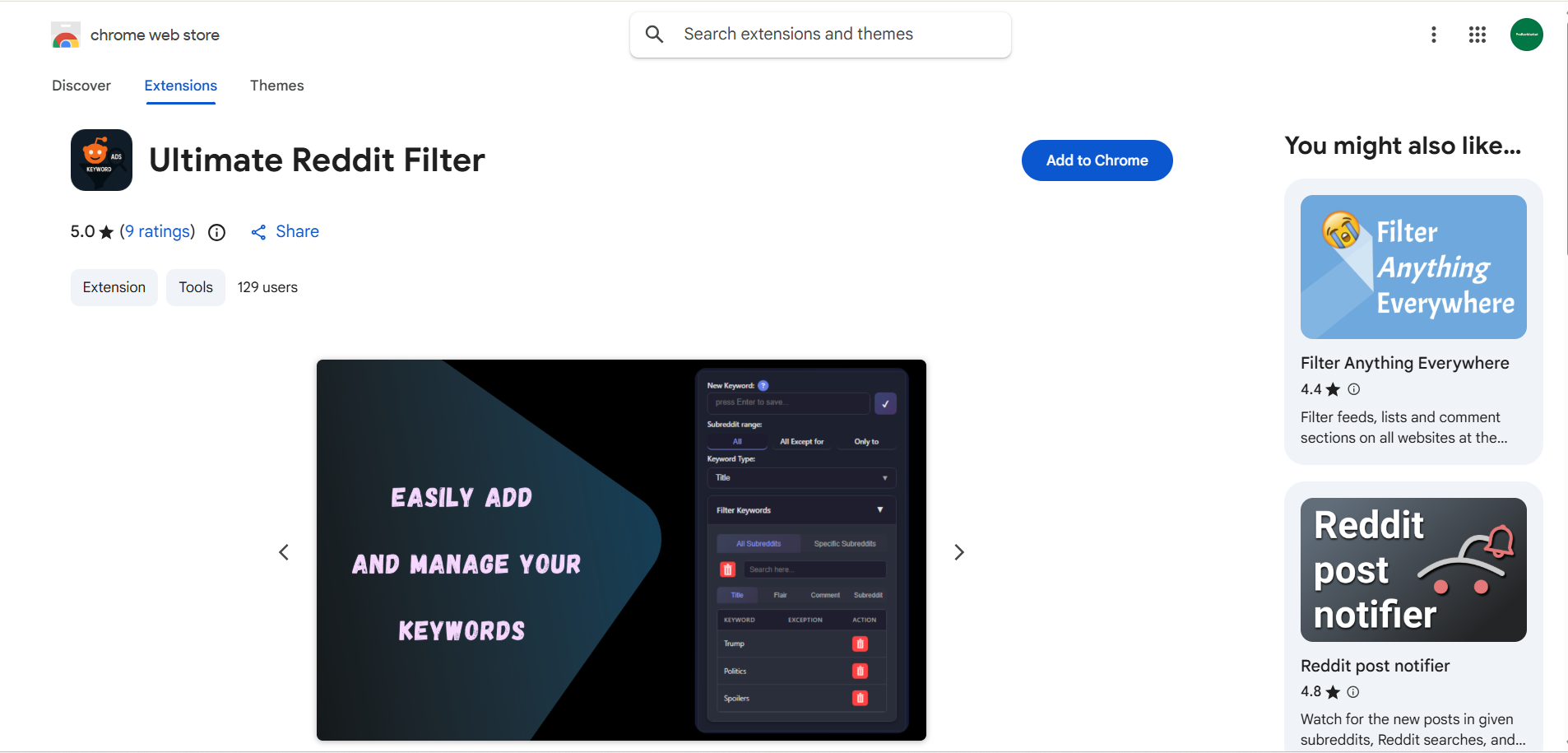Show the next screenshot with right arrow
1568x753 pixels.
click(x=958, y=552)
